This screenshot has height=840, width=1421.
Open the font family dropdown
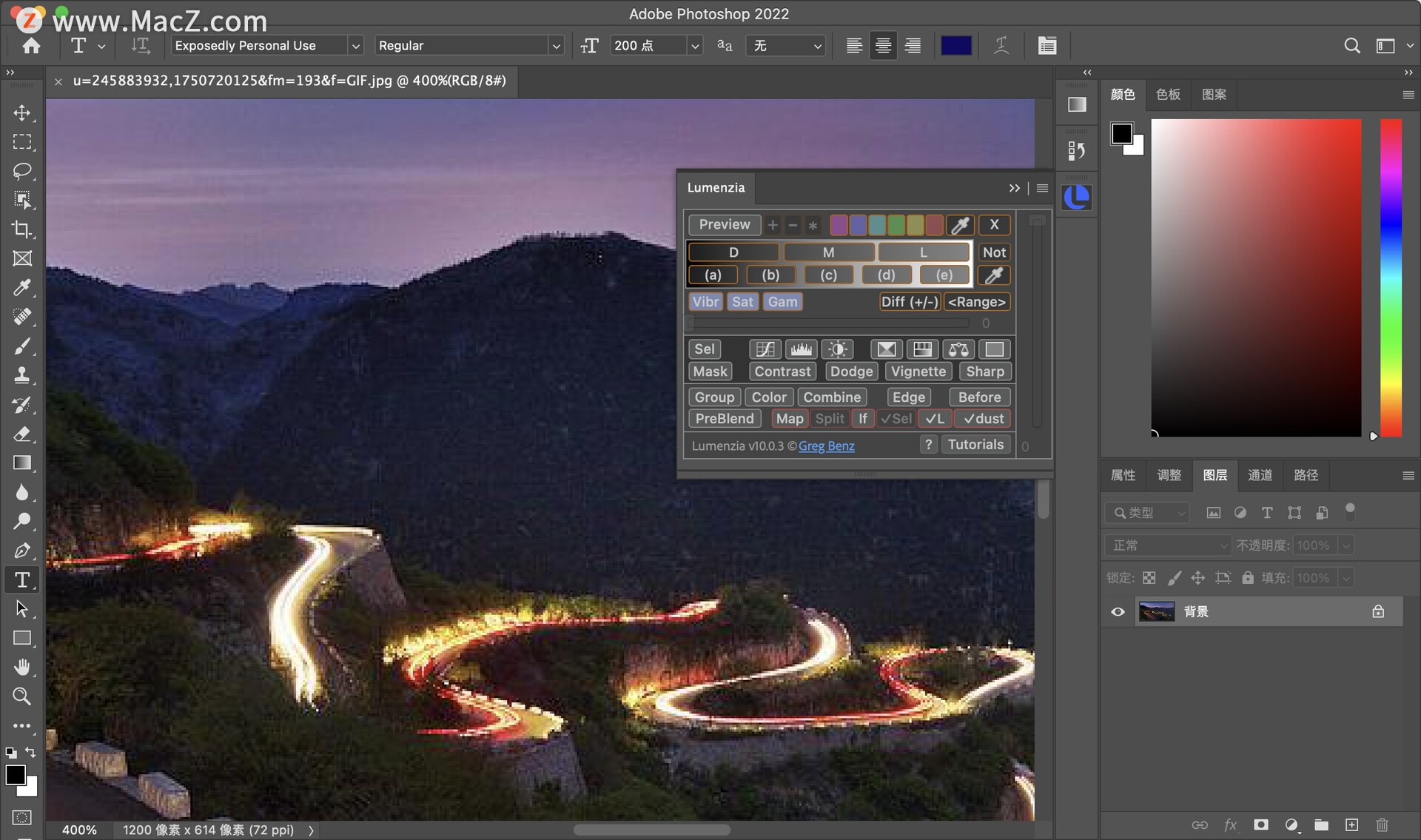(355, 46)
